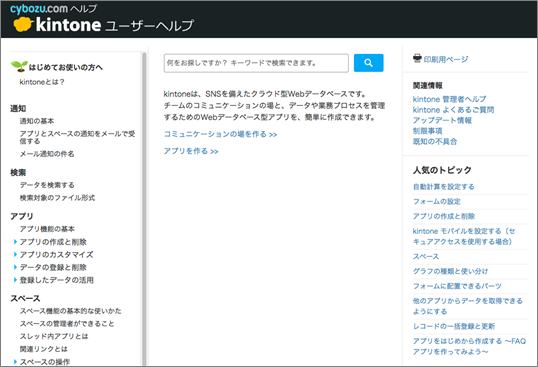This screenshot has width=538, height=367.
Task: Expand スペースの操作 in the sidebar
Action: point(45,362)
